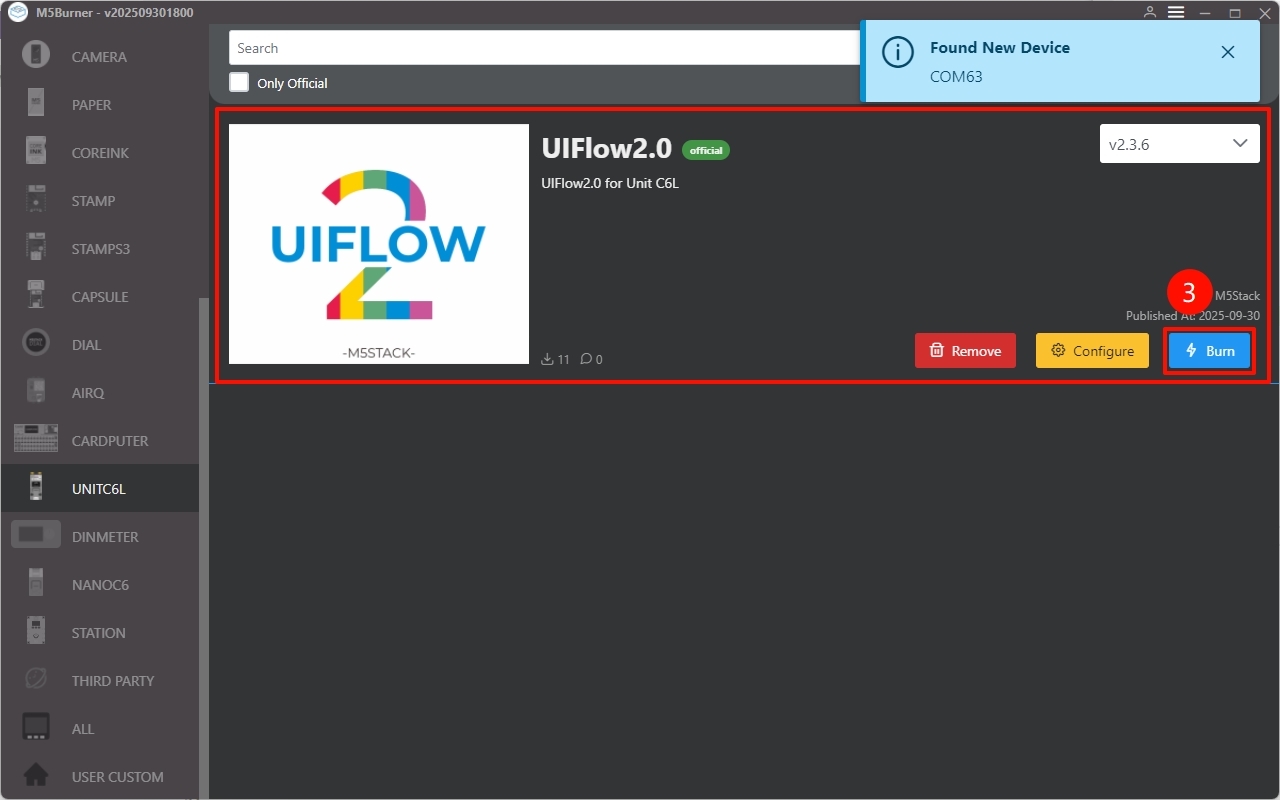Click the USER CUSTOM home icon
The height and width of the screenshot is (800, 1280).
coord(36,776)
